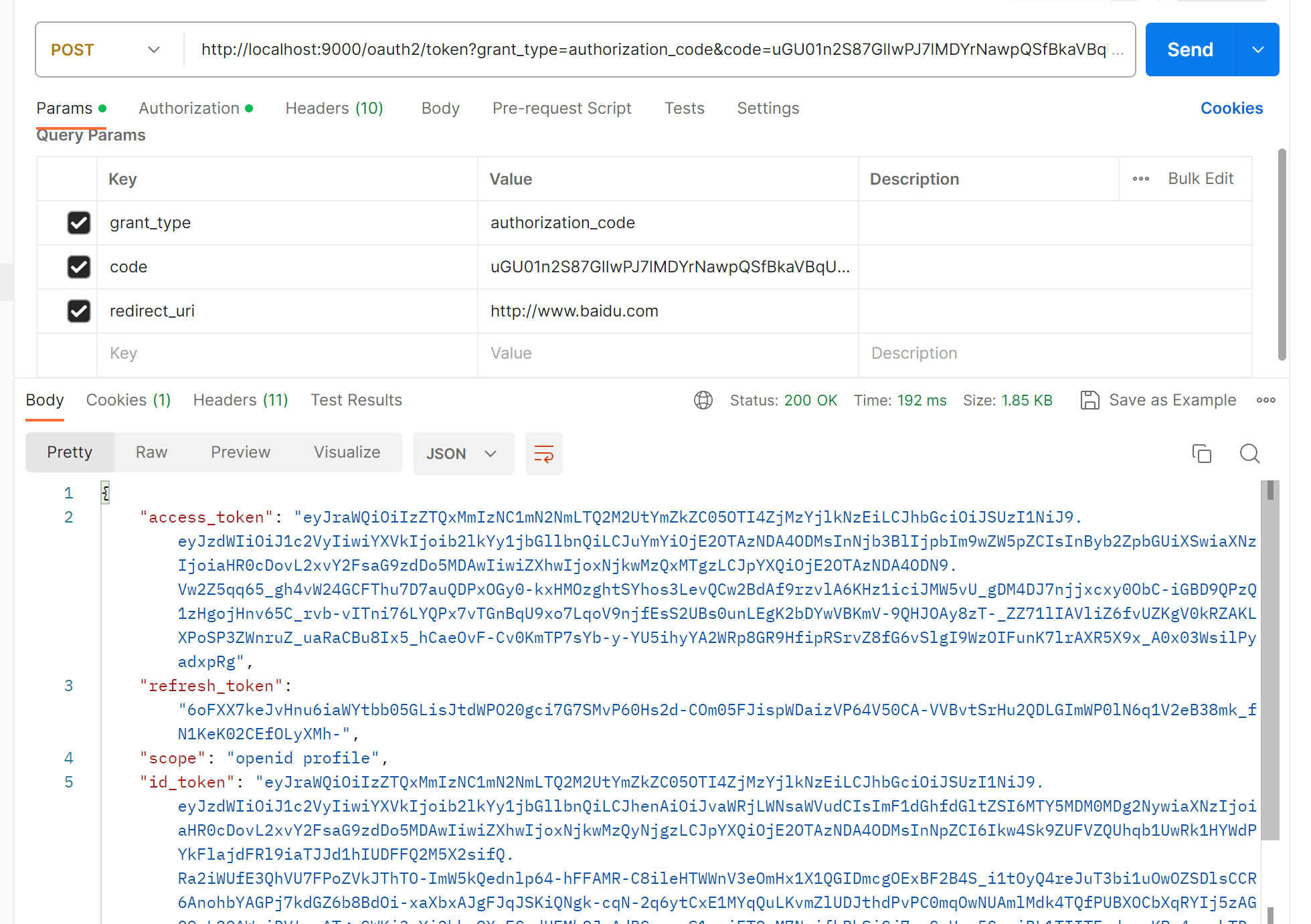Toggle the grant_type query param checkbox
The width and height of the screenshot is (1311, 924).
78,223
